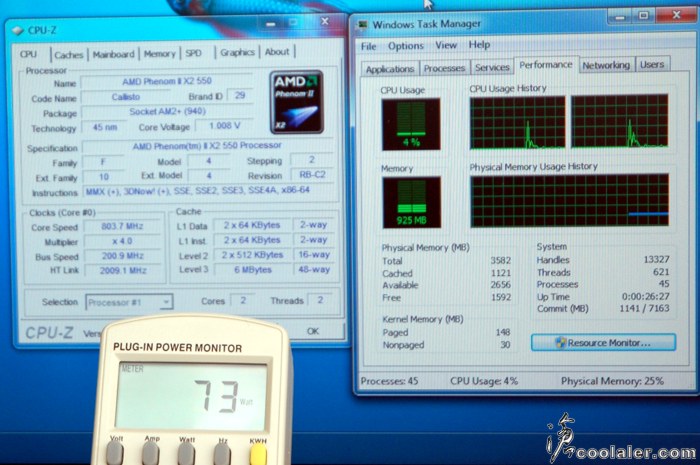Open the Memory tab in CPU-Z

click(159, 54)
